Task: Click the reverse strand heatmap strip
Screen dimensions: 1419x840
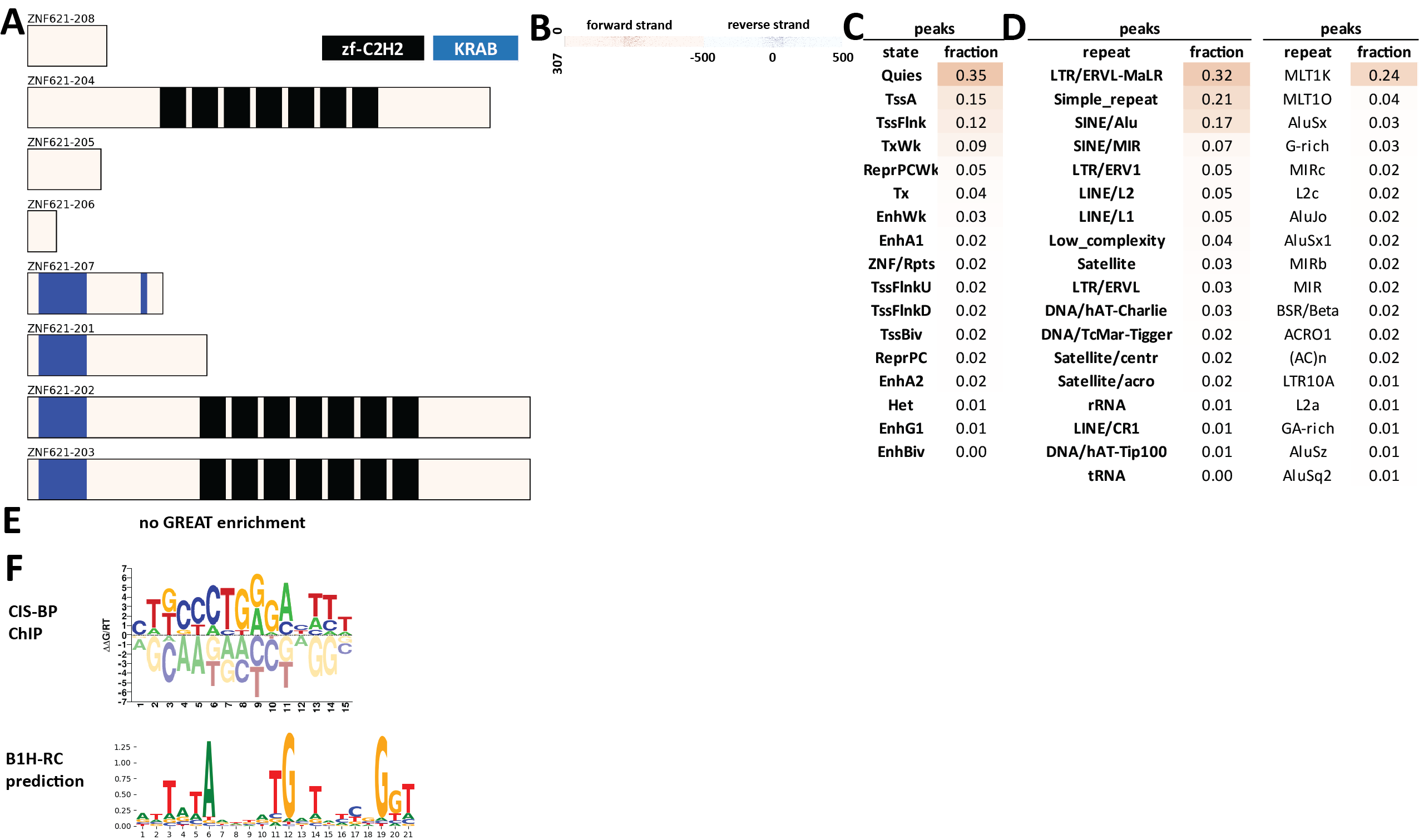Action: coord(772,41)
